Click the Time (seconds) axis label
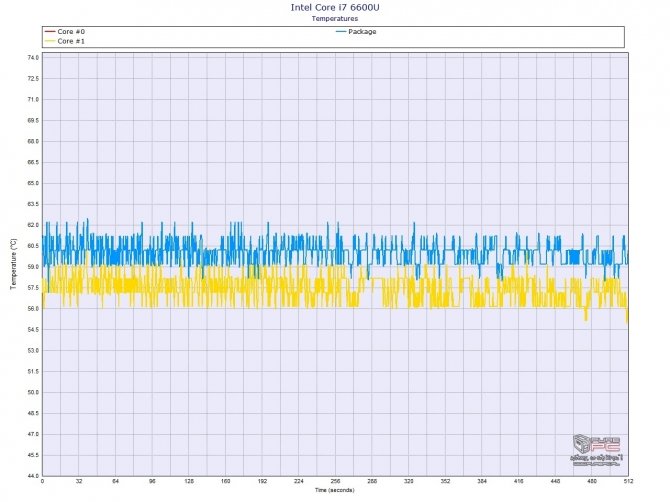The width and height of the screenshot is (670, 502). pyautogui.click(x=335, y=490)
